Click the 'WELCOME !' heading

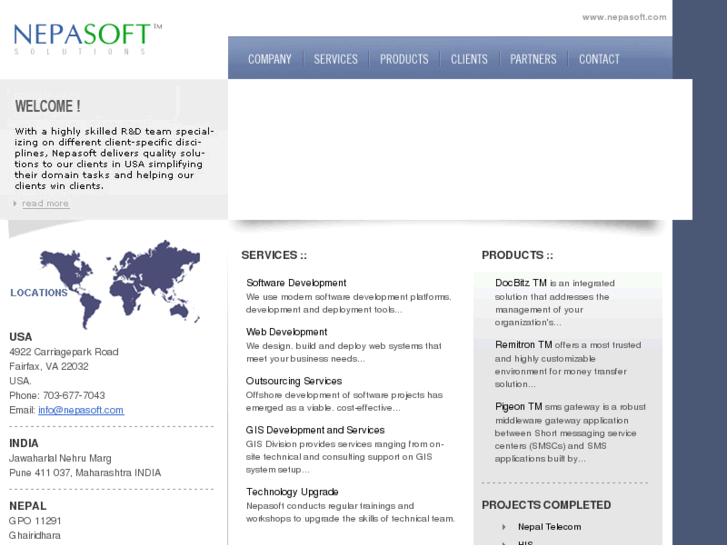(48, 106)
